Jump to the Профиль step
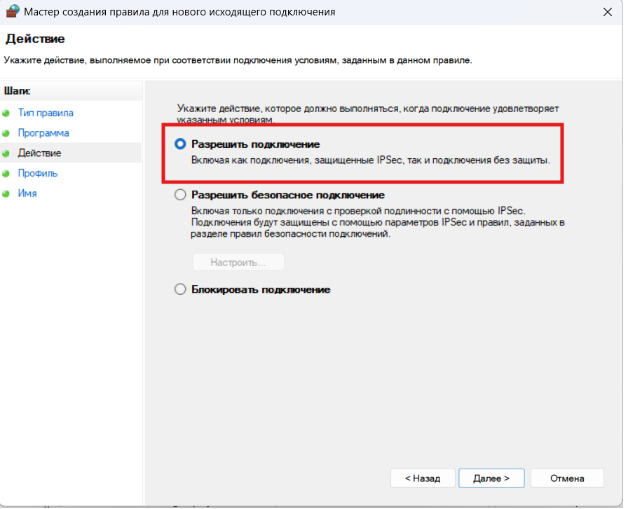Screen dimensions: 624x509 point(38,173)
